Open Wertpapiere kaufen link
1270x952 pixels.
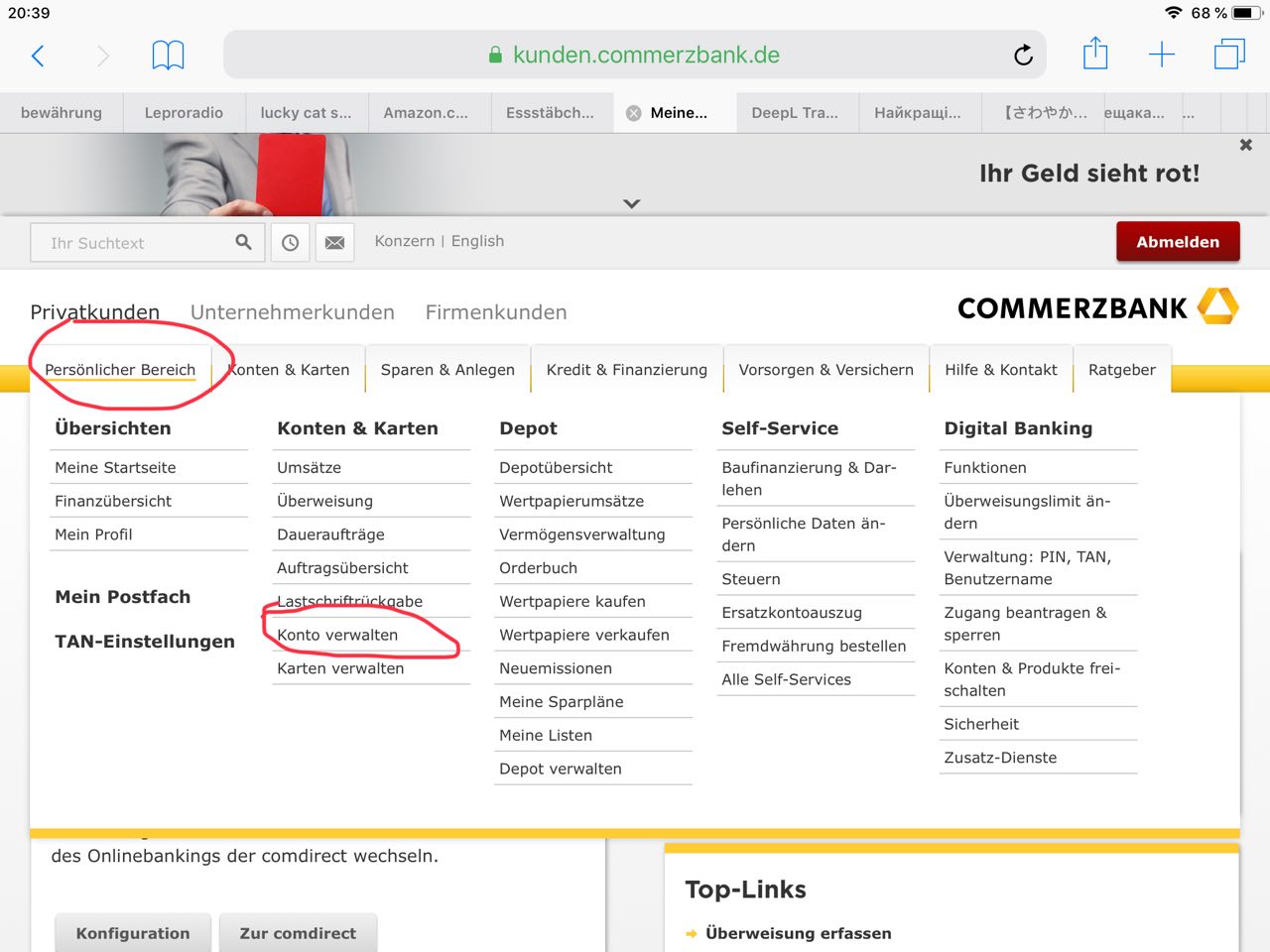coord(572,602)
